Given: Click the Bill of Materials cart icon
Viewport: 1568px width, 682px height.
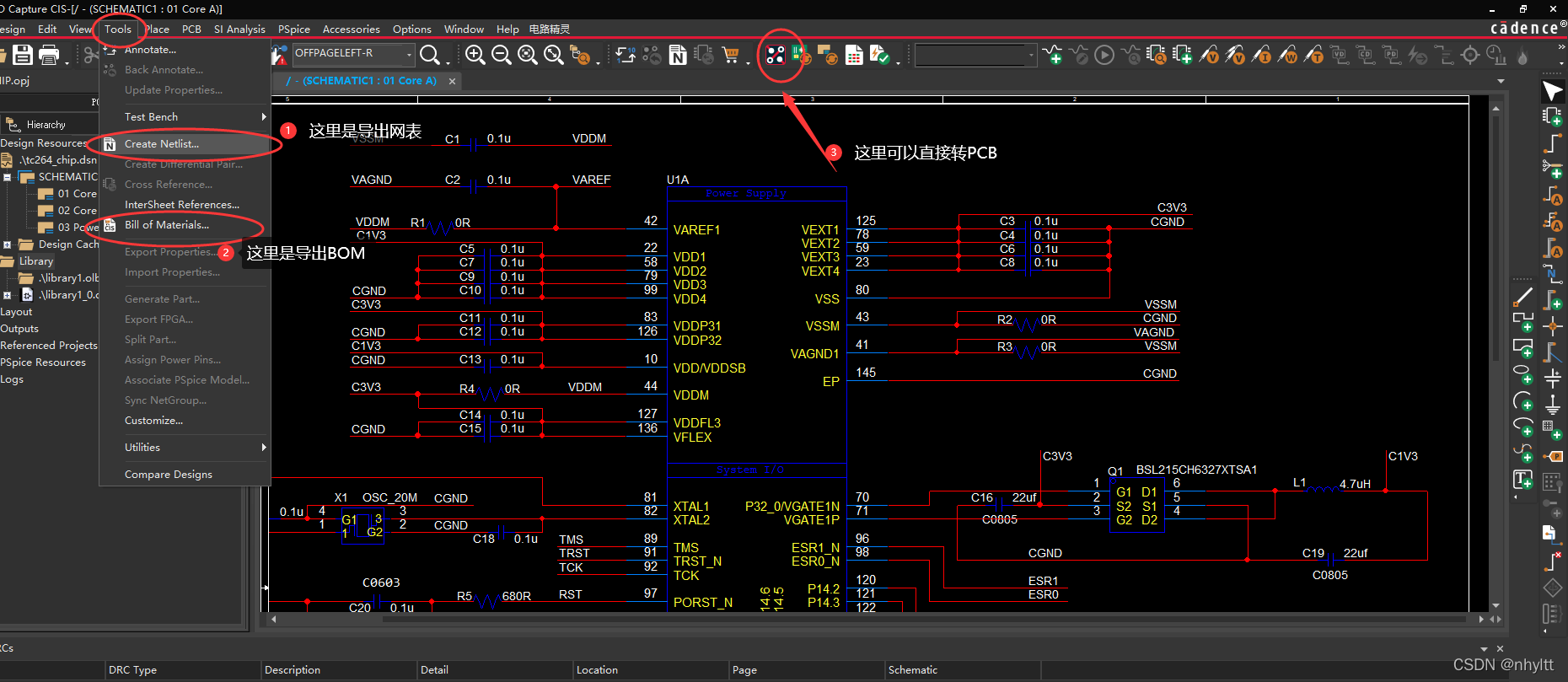Looking at the screenshot, I should 731,56.
